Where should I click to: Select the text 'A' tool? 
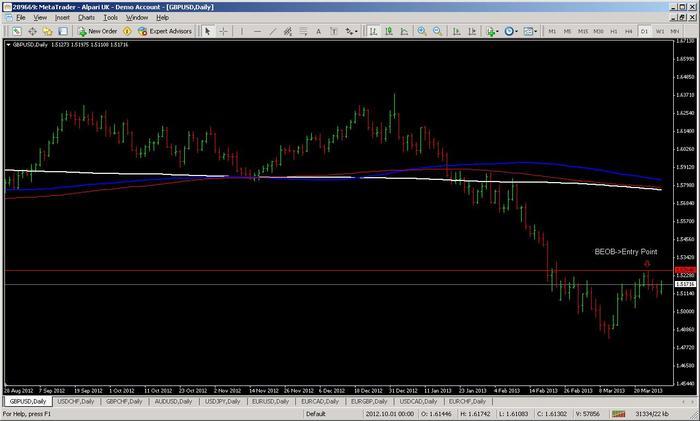coord(318,31)
